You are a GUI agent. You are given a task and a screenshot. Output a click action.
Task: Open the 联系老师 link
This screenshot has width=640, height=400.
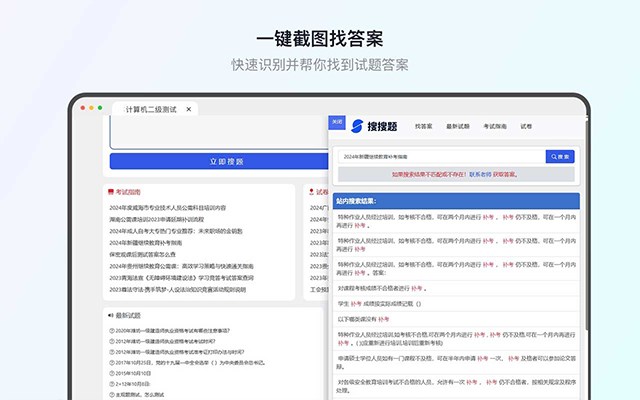pyautogui.click(x=480, y=174)
